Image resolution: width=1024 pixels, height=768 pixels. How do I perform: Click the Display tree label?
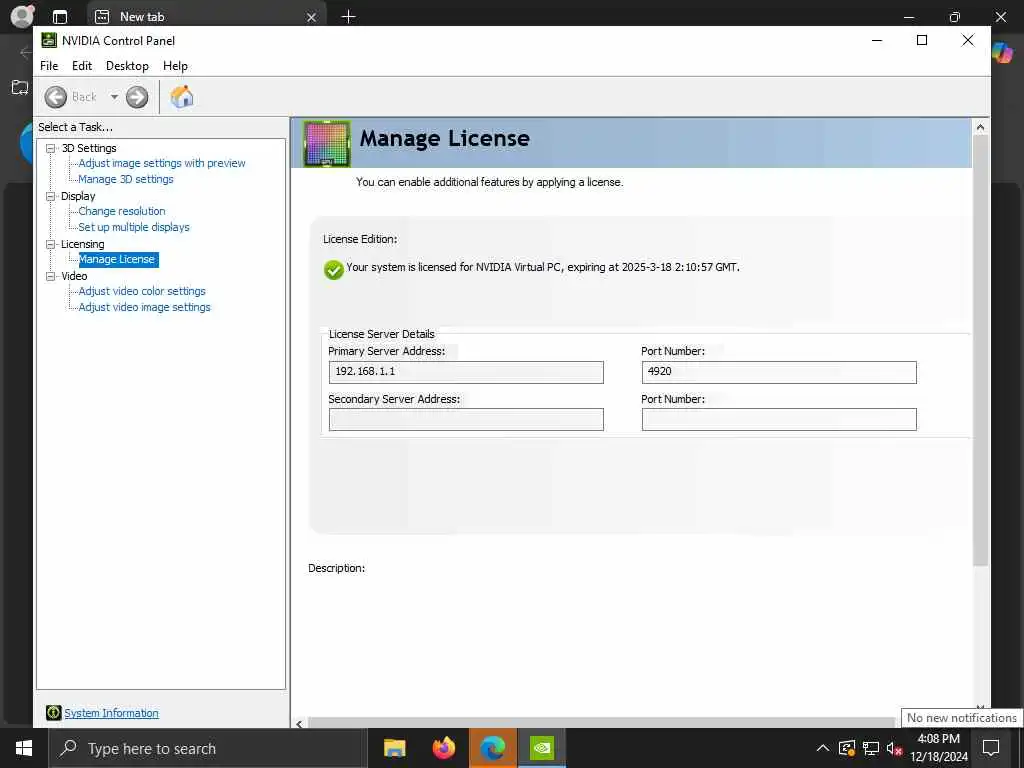78,196
